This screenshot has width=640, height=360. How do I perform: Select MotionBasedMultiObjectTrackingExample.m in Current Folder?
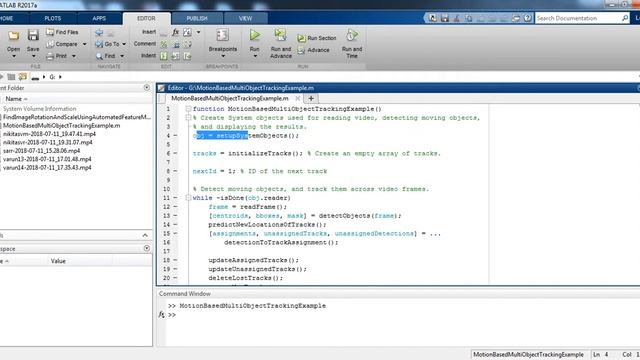click(61, 126)
